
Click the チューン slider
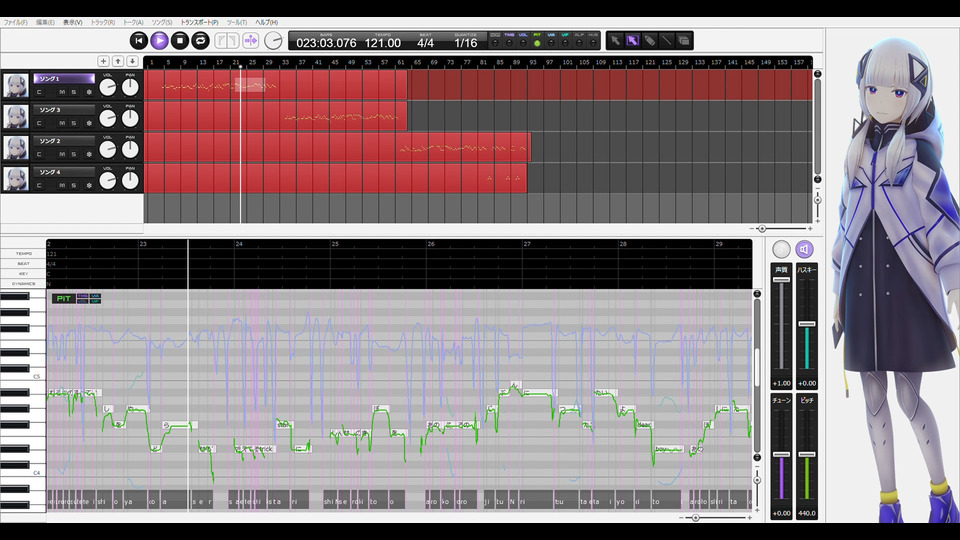[x=781, y=456]
